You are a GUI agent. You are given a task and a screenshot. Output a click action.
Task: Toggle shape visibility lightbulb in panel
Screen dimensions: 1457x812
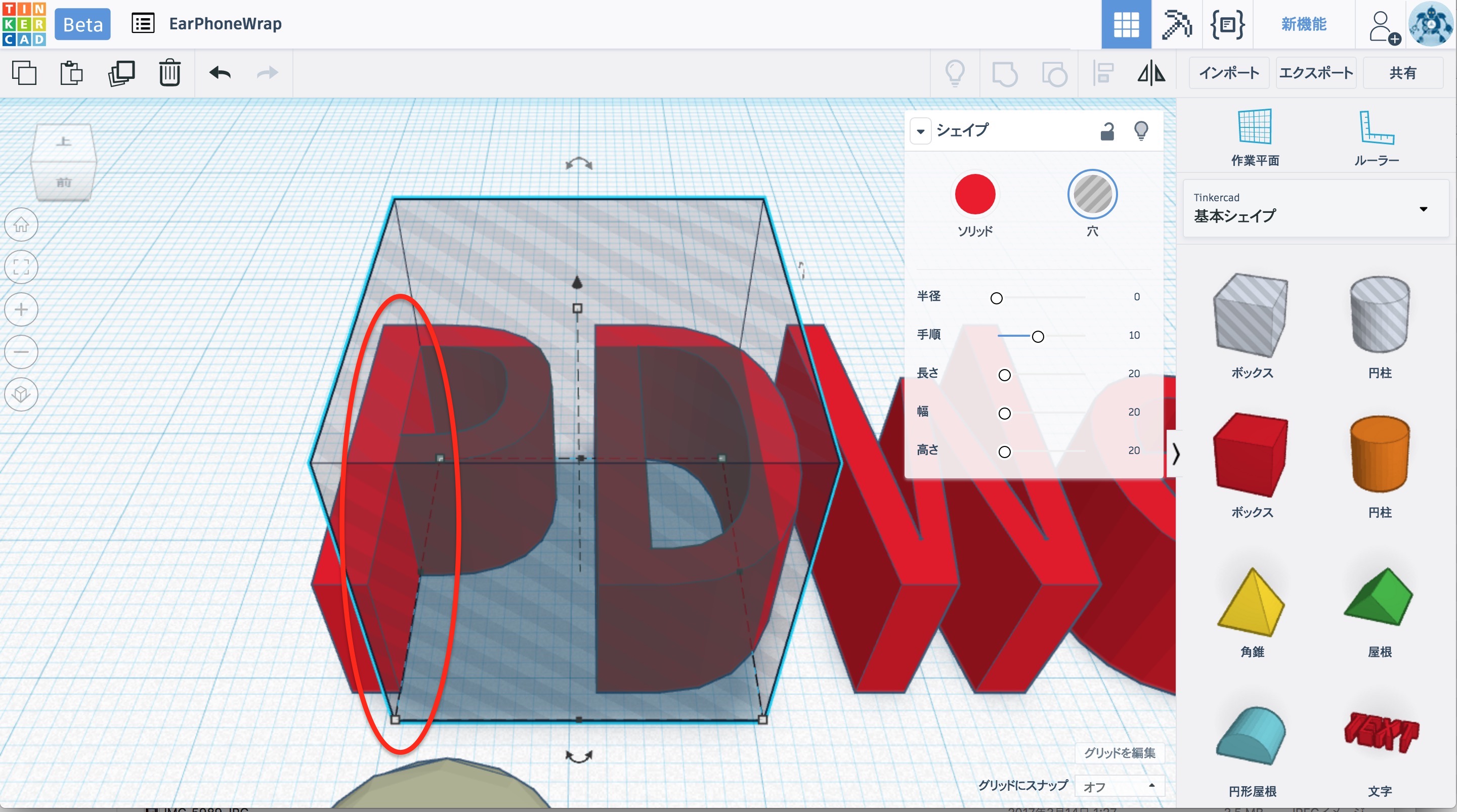click(x=1141, y=131)
